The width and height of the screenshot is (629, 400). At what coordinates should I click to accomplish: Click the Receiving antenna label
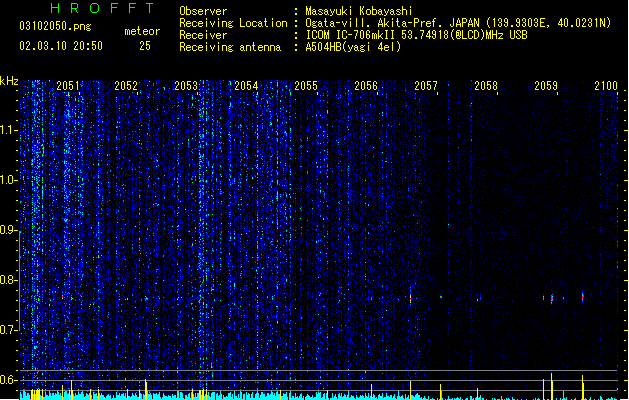click(230, 47)
